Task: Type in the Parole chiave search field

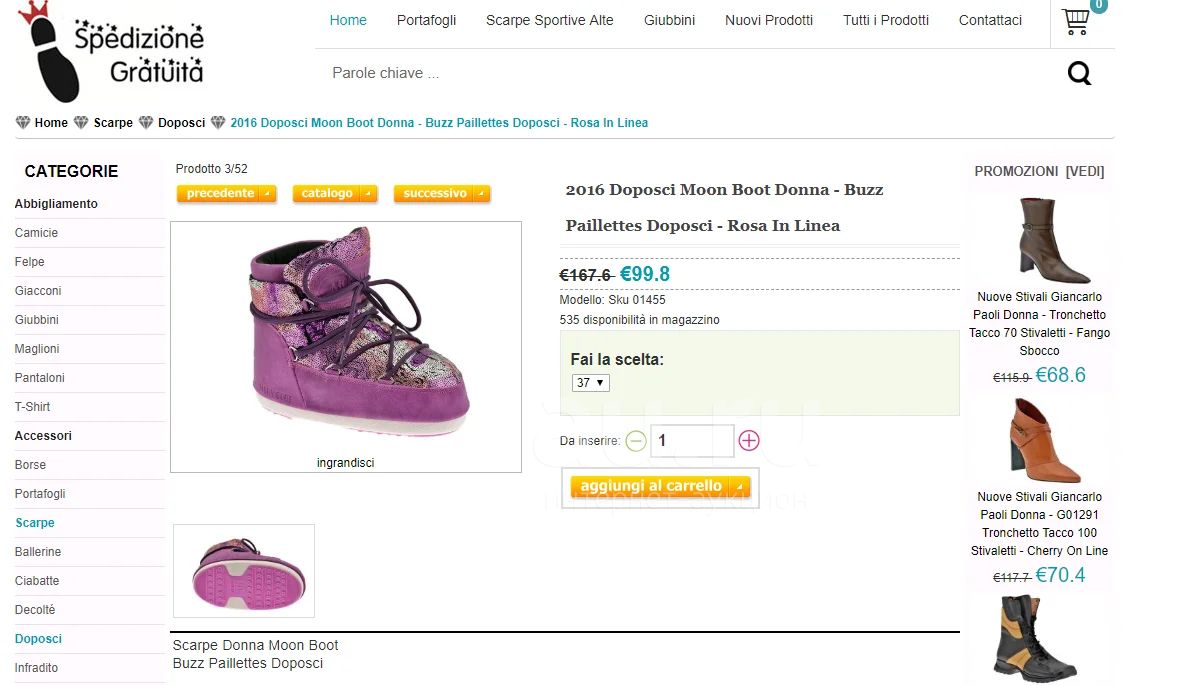Action: (680, 73)
